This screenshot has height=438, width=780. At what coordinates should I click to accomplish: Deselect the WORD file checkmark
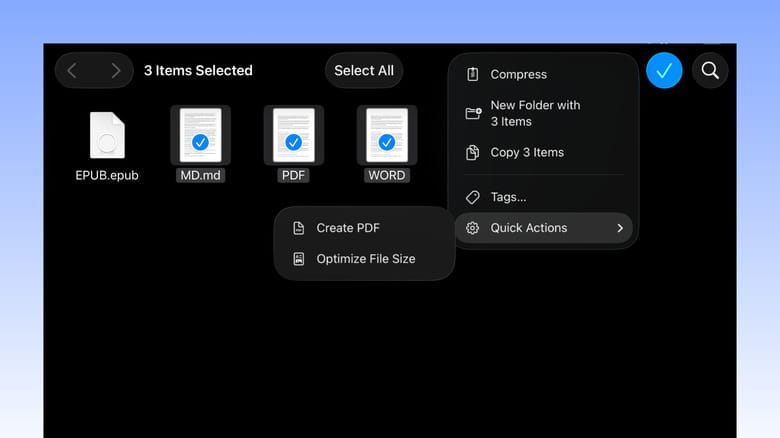386,143
